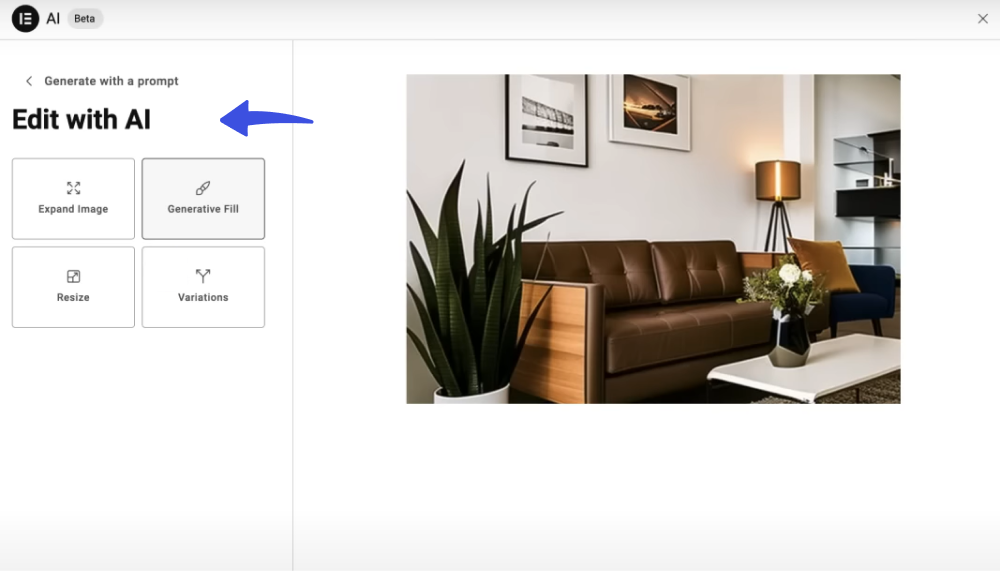Screen dimensions: 1000x571
Task: Click the blue arrow annotation
Action: 267,118
